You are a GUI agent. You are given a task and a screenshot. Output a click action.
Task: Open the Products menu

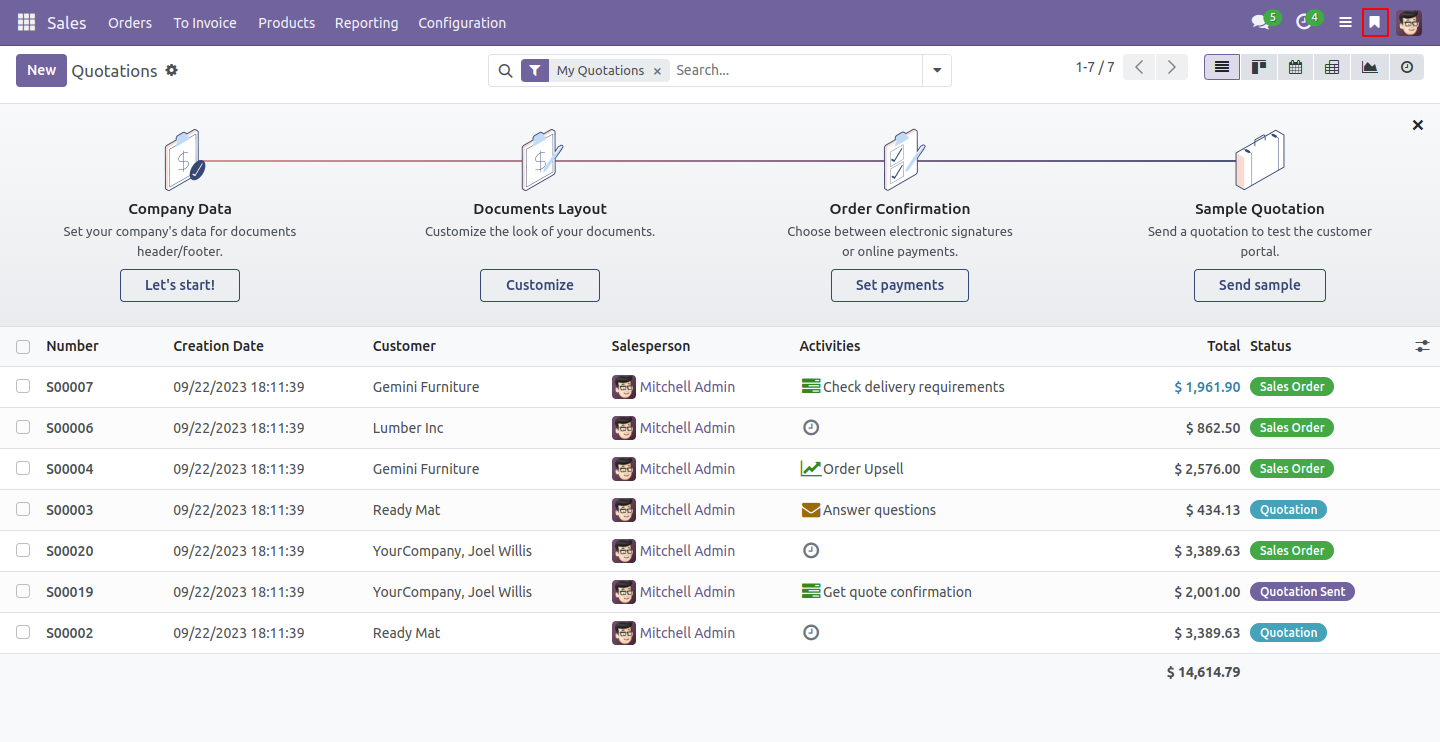pos(286,22)
